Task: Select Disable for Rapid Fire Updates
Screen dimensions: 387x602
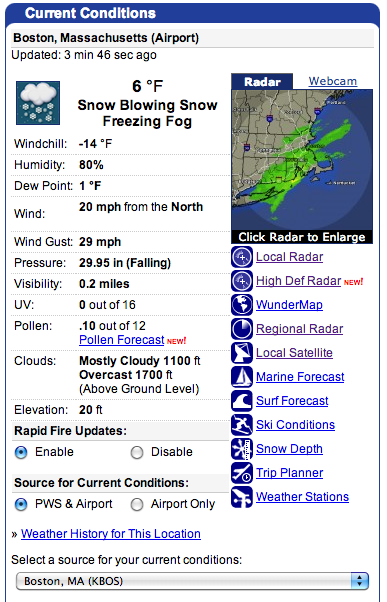Action: [x=137, y=452]
